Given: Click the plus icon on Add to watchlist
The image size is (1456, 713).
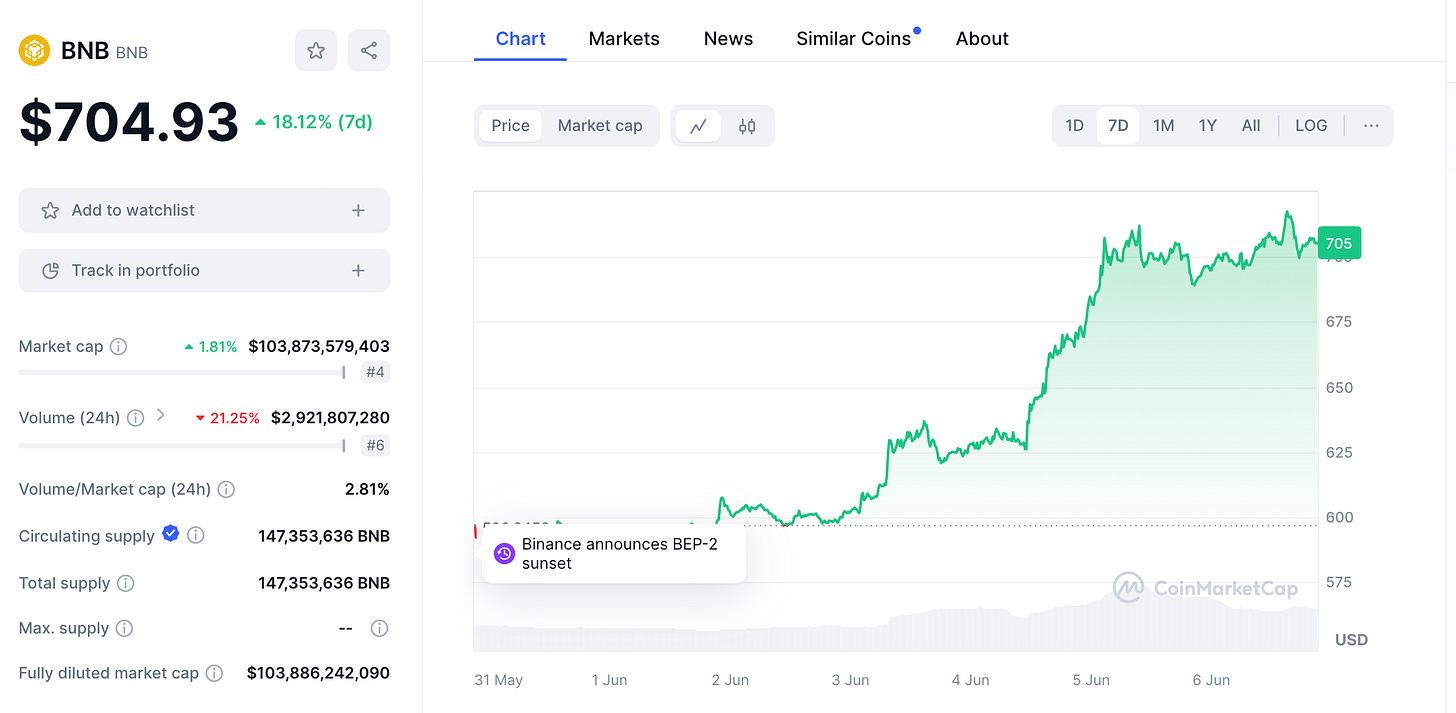Looking at the screenshot, I should 358,211.
